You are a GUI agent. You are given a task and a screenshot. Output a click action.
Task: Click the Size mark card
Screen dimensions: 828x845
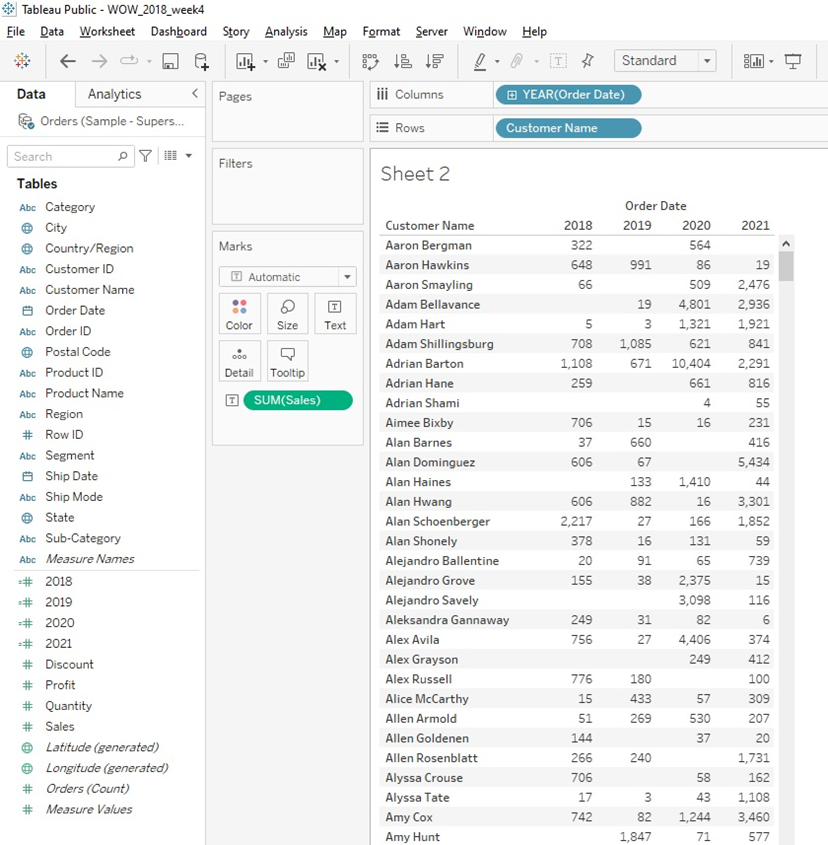click(x=287, y=314)
